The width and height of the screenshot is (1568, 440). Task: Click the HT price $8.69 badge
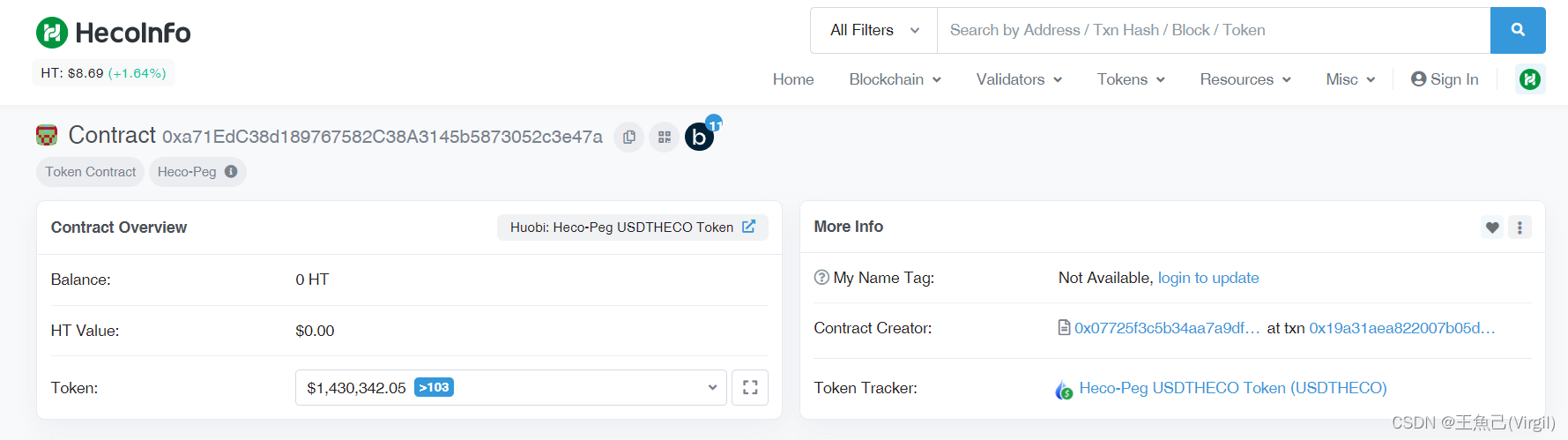[x=103, y=73]
